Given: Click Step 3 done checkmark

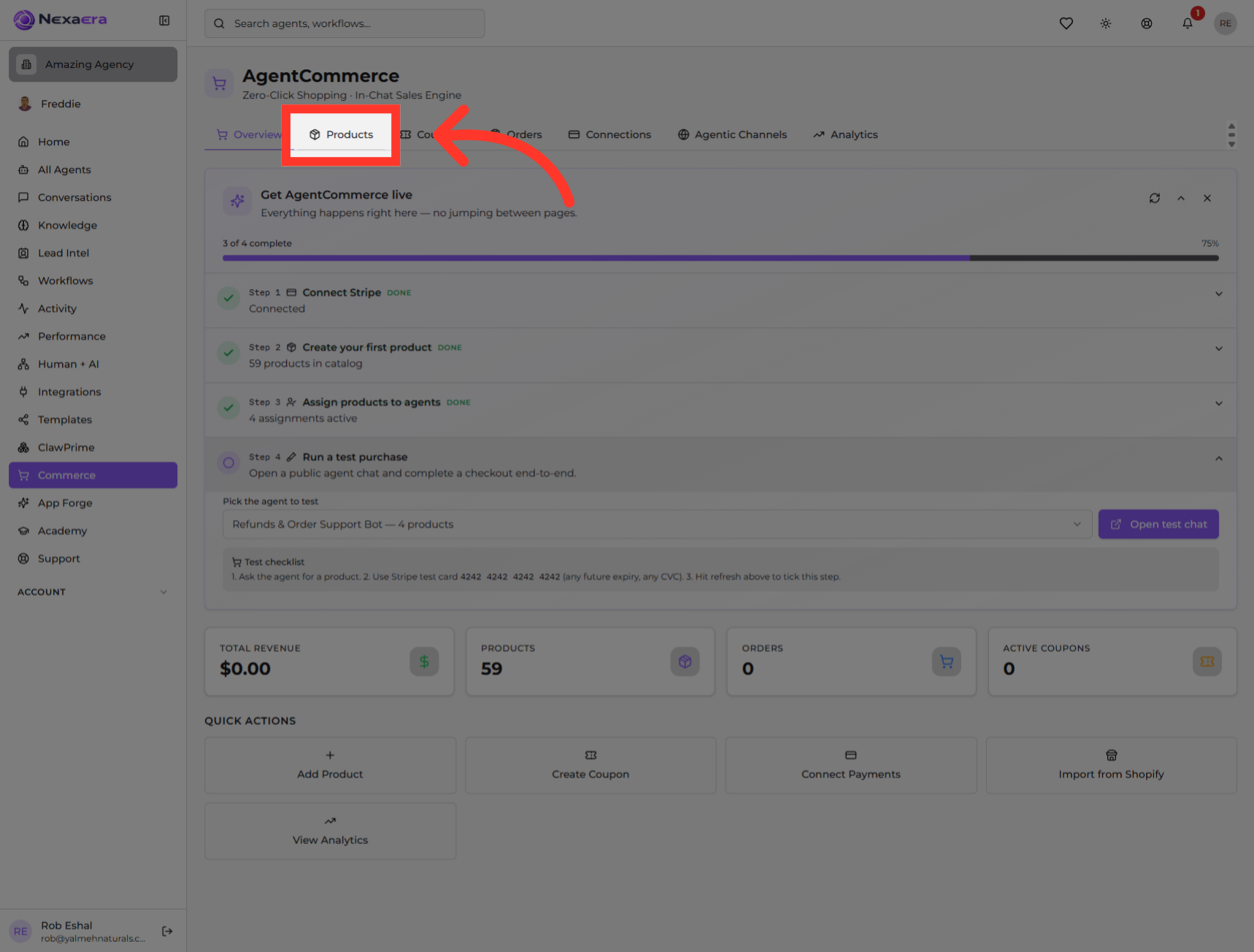Looking at the screenshot, I should tap(228, 407).
